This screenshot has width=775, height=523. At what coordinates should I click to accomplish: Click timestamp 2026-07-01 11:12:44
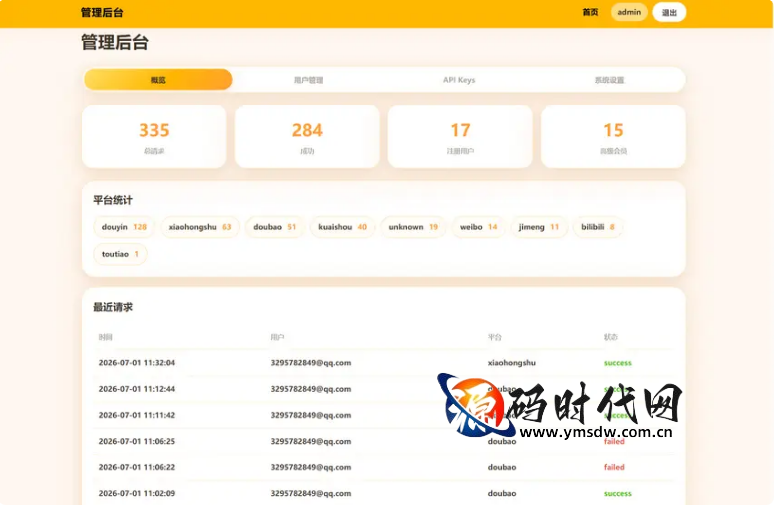[x=137, y=389]
